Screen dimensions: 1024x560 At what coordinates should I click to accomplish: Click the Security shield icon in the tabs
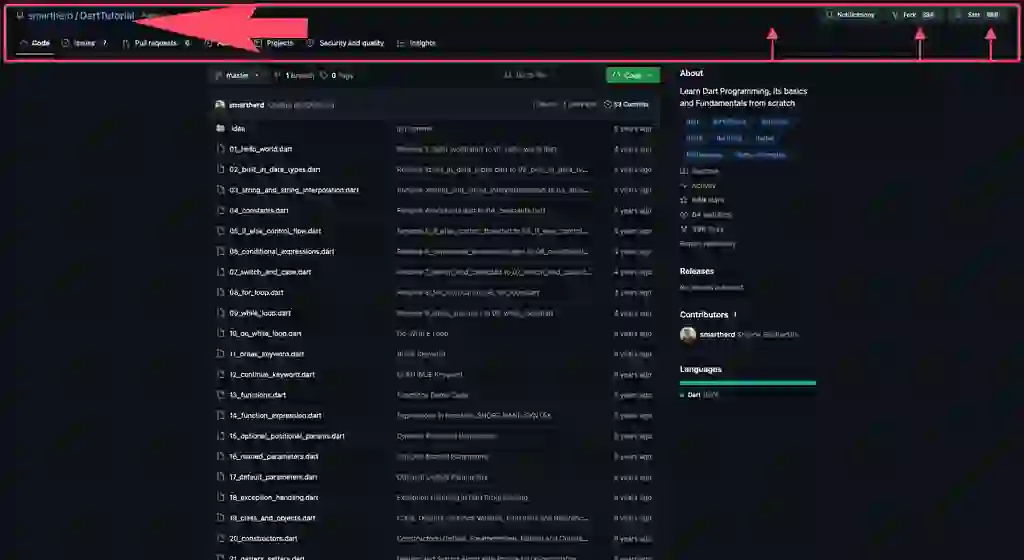pos(310,43)
